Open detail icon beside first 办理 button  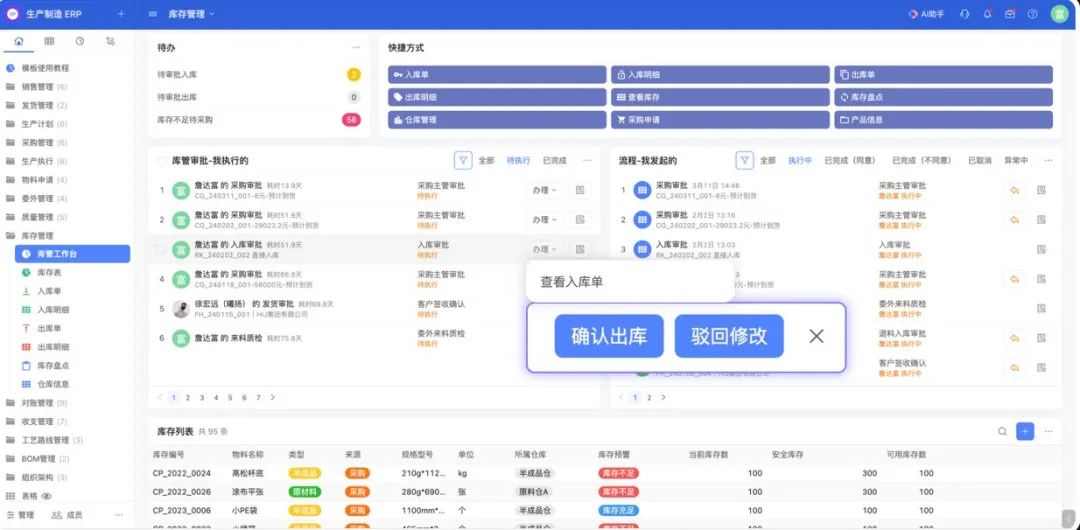click(x=580, y=190)
